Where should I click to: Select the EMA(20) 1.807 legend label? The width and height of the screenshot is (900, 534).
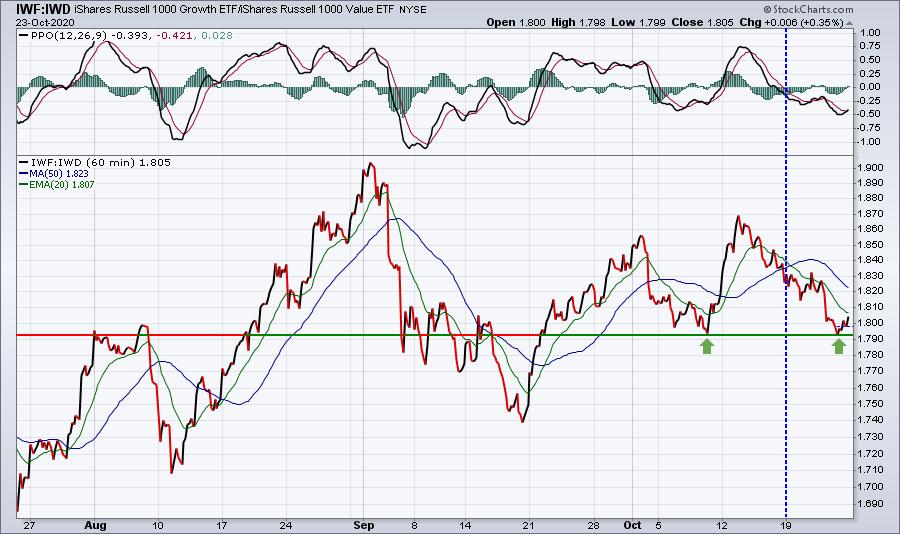(57, 184)
